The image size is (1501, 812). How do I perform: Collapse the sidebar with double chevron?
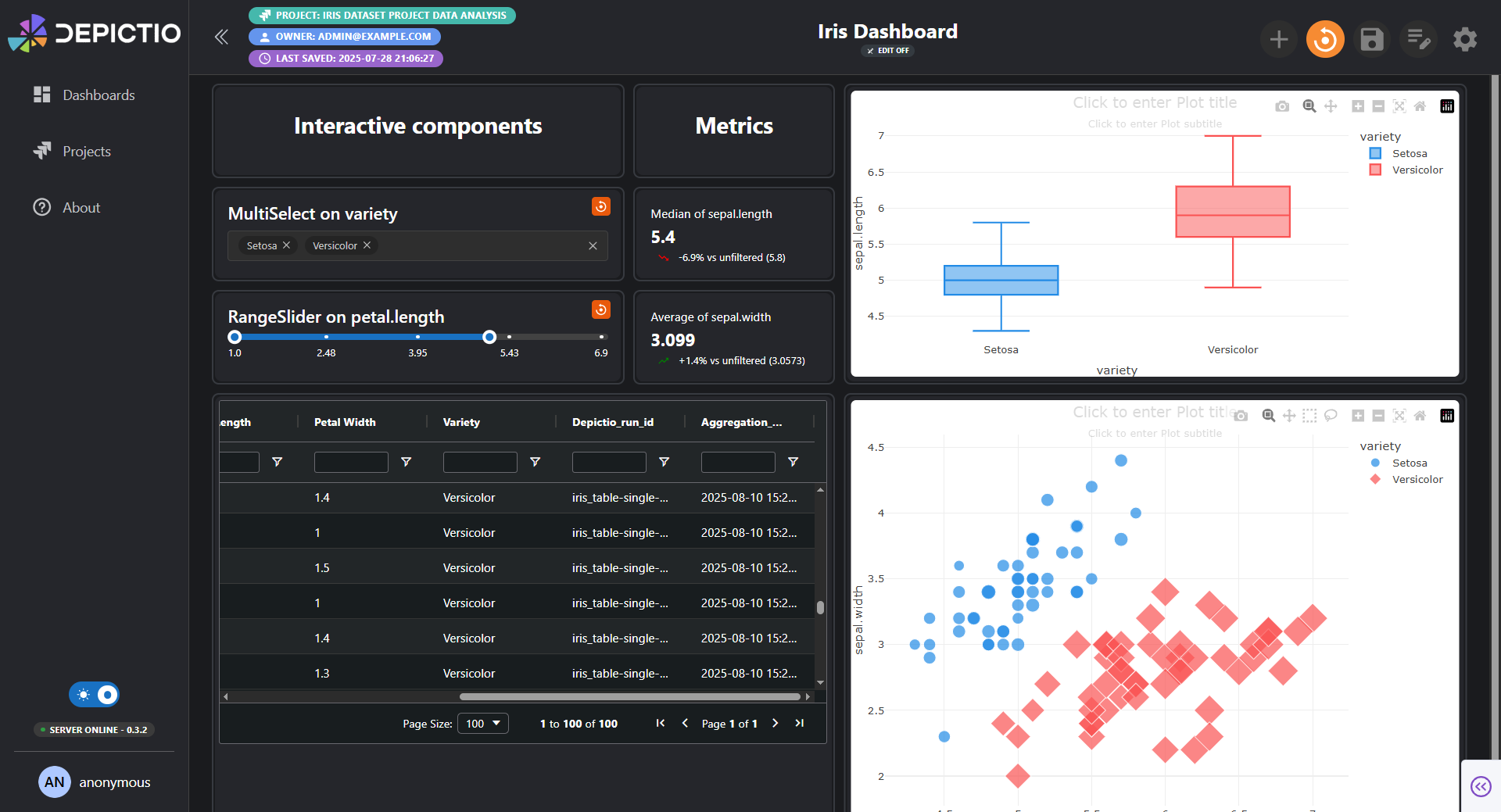pos(221,37)
